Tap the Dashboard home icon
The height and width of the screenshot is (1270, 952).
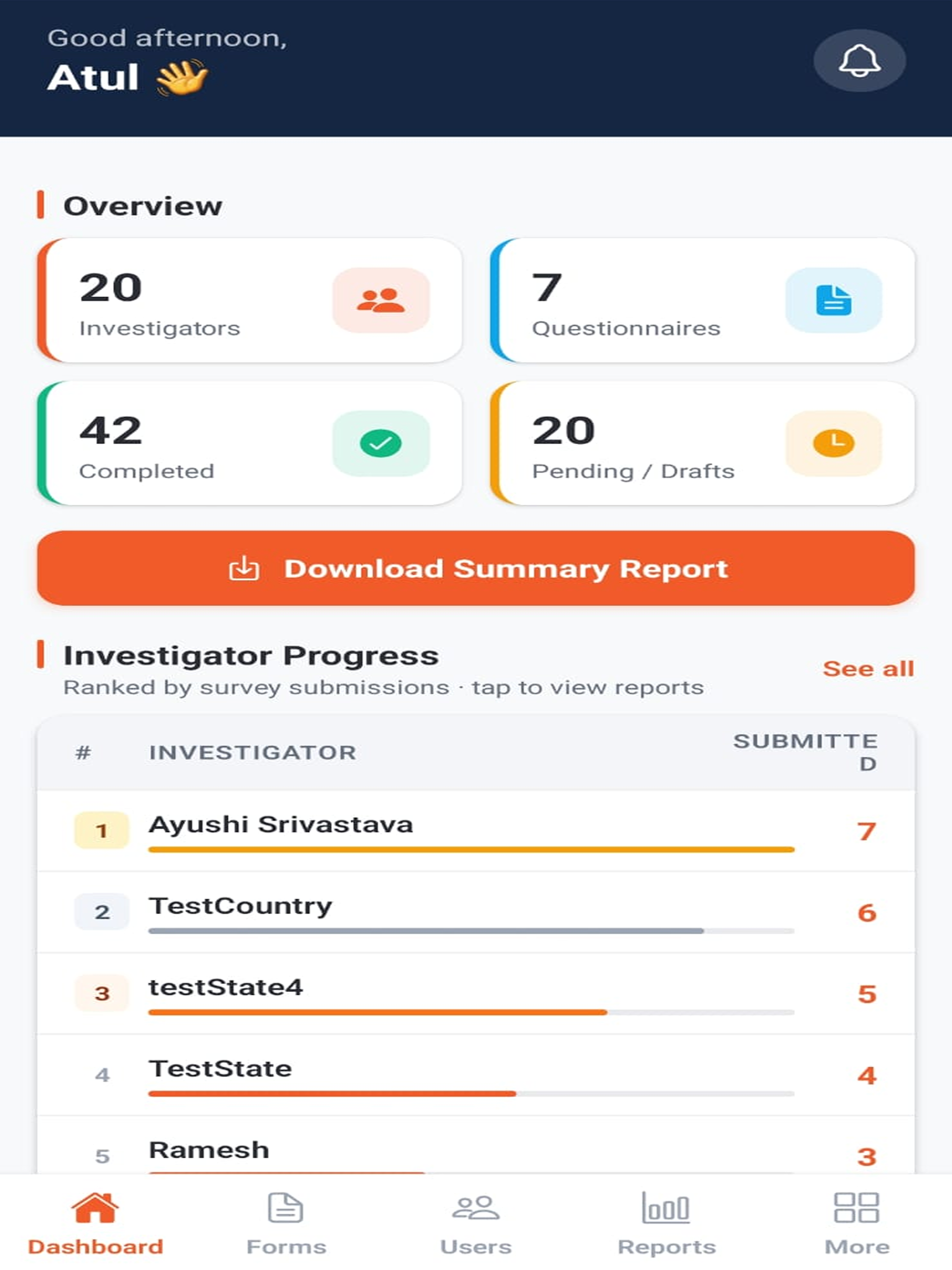95,1207
